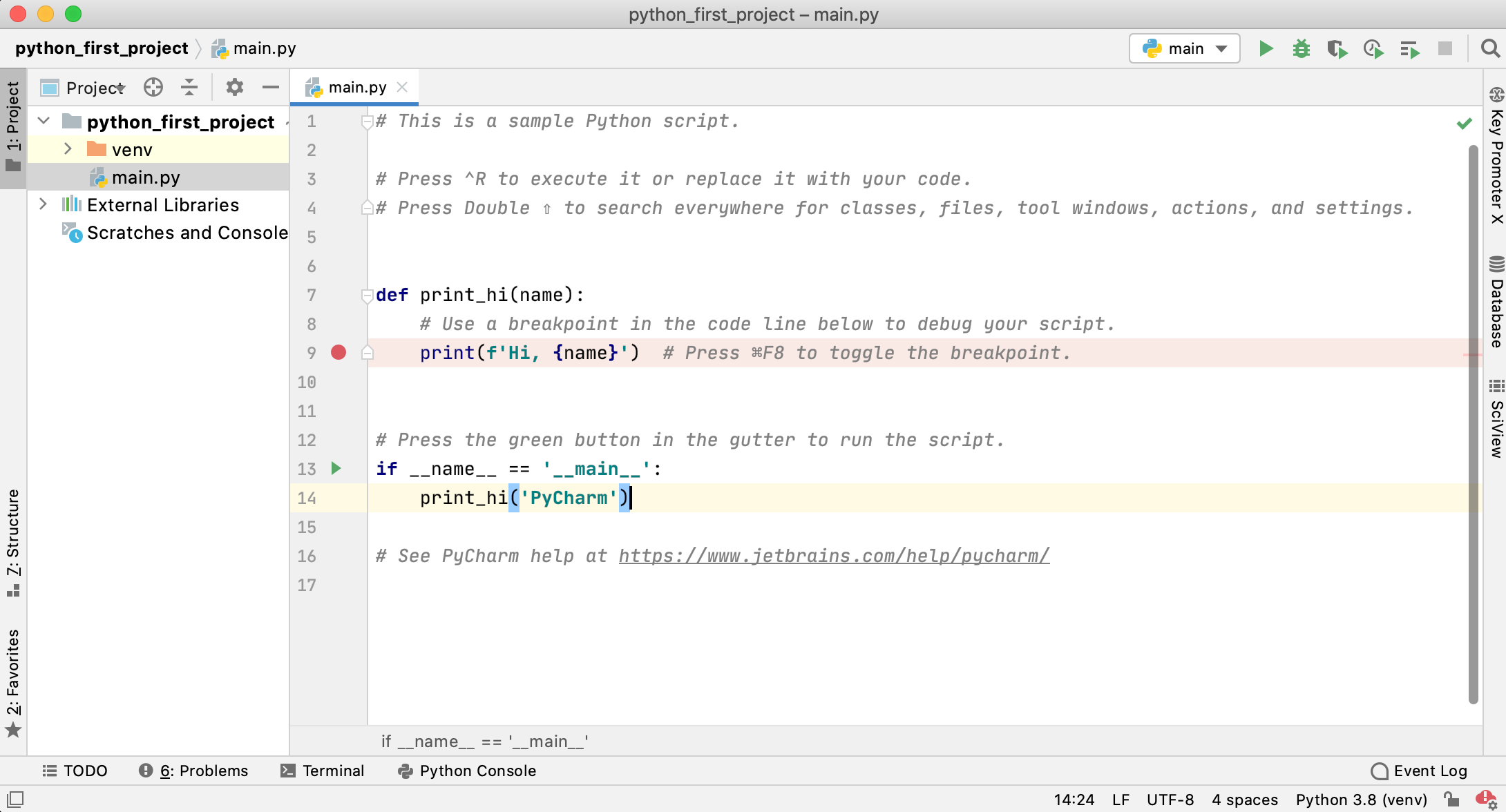The height and width of the screenshot is (812, 1506).
Task: Expand External Libraries node
Action: point(43,204)
